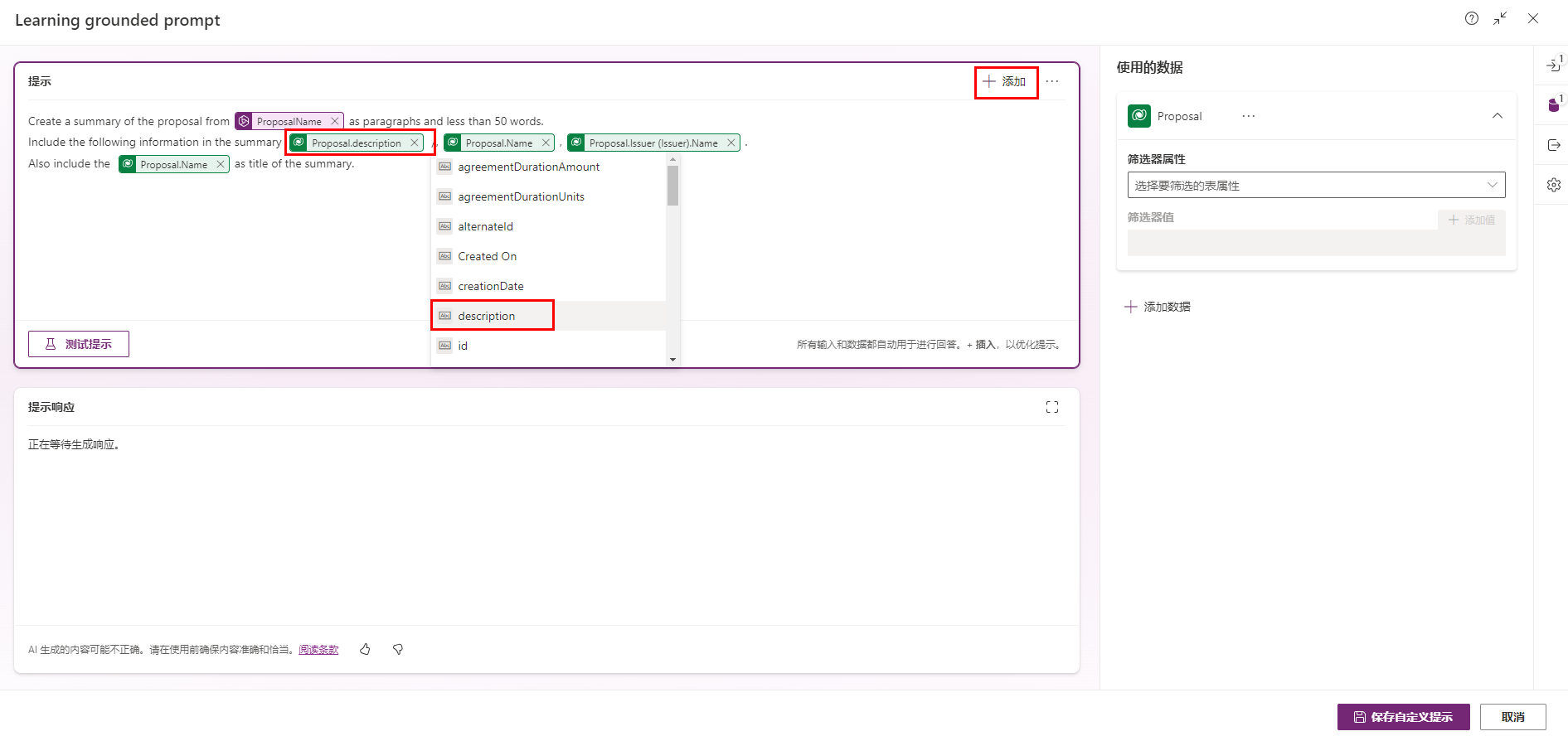
Task: Click the 提示响应 heading text
Action: point(51,407)
